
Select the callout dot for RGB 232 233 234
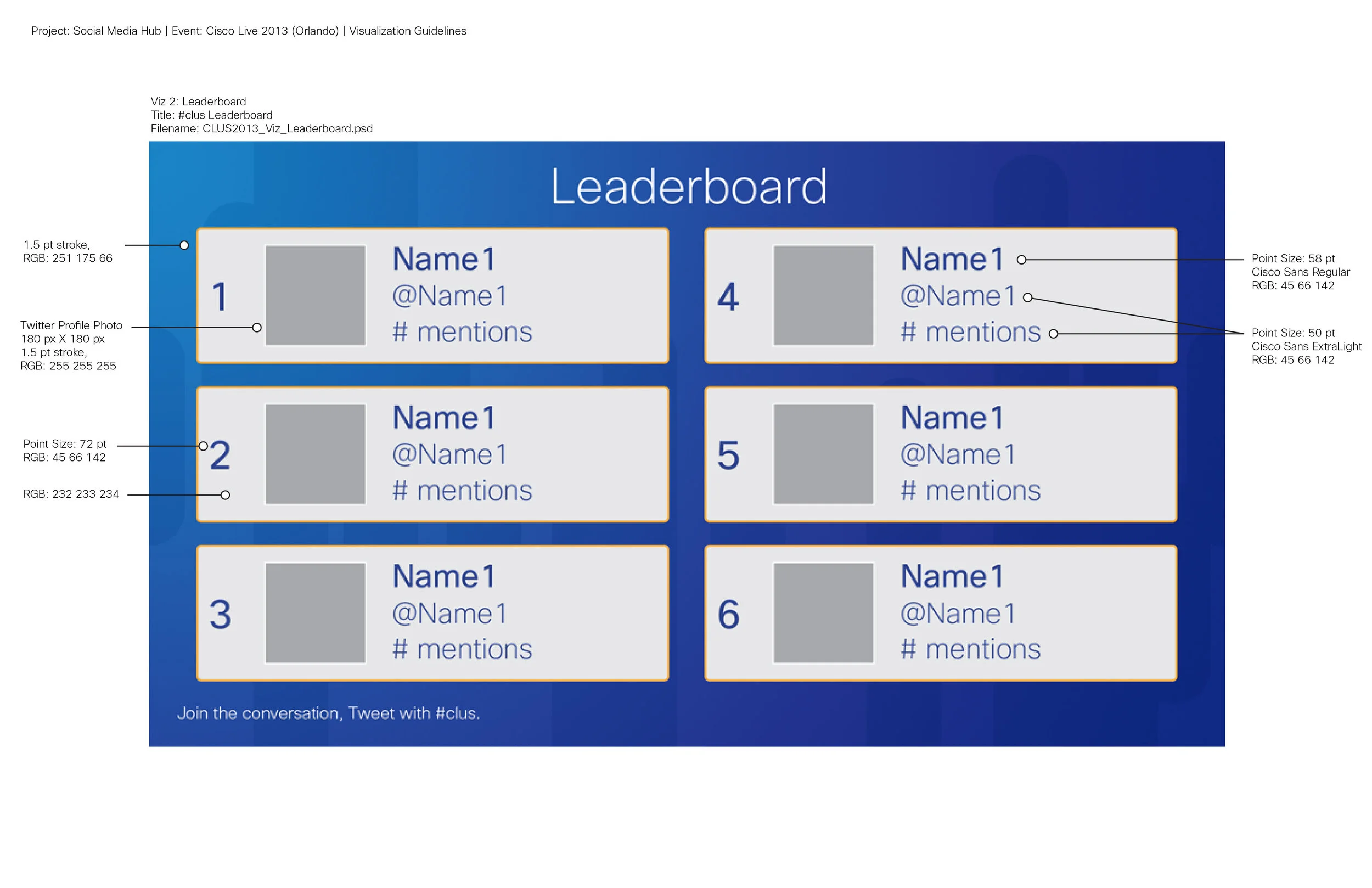pos(225,494)
